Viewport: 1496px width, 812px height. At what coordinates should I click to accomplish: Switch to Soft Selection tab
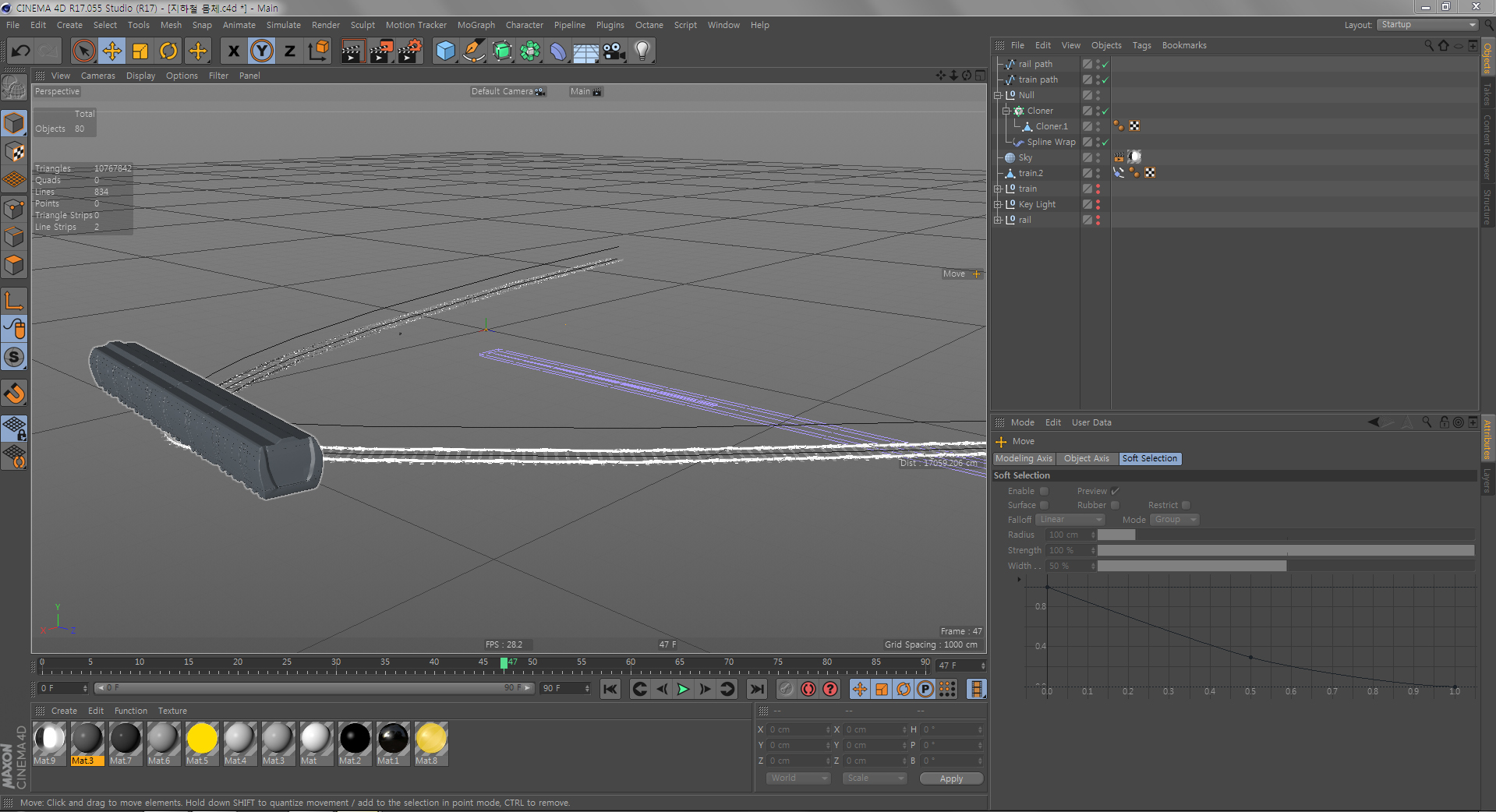tap(1150, 458)
